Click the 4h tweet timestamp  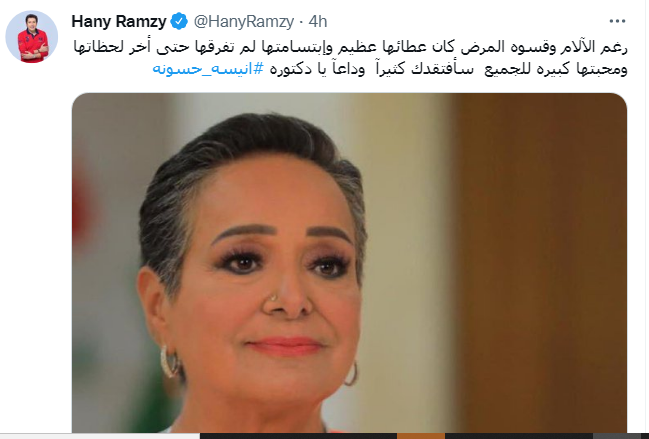tap(318, 21)
